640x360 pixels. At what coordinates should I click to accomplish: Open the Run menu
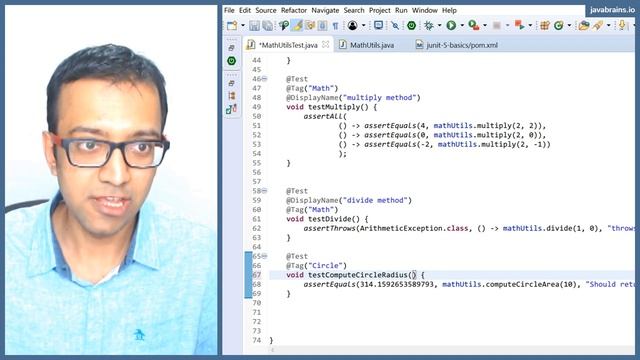click(401, 10)
